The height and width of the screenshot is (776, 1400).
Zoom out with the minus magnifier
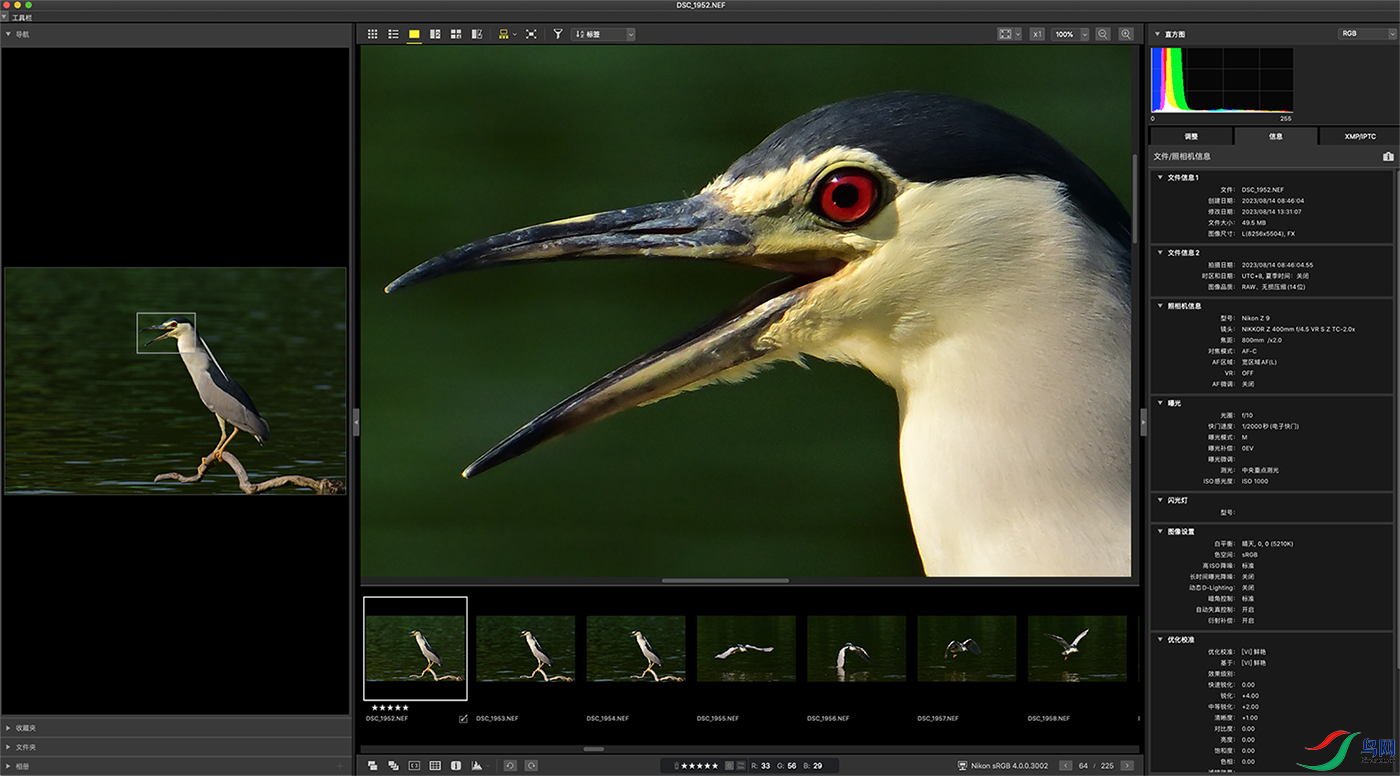(1103, 34)
